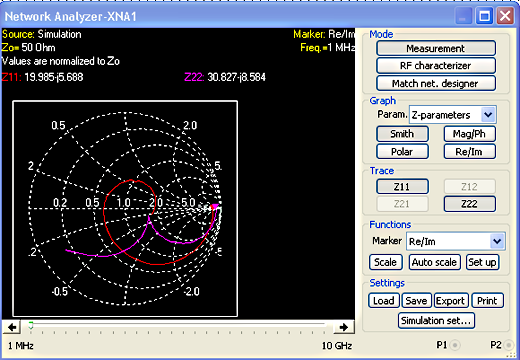Open Simulation set... dialog
The image size is (520, 360).
[436, 321]
